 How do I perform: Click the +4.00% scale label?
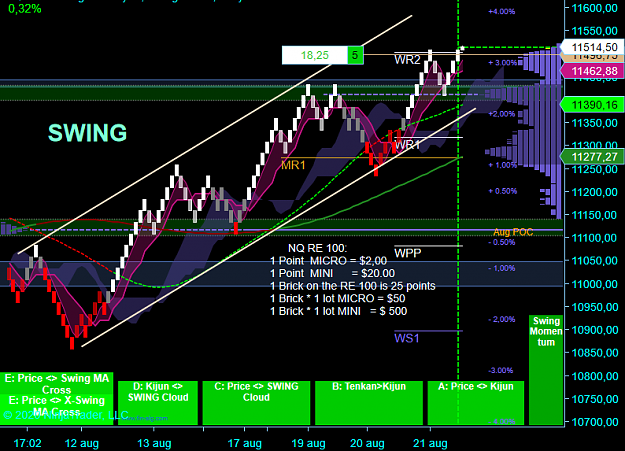tap(502, 12)
